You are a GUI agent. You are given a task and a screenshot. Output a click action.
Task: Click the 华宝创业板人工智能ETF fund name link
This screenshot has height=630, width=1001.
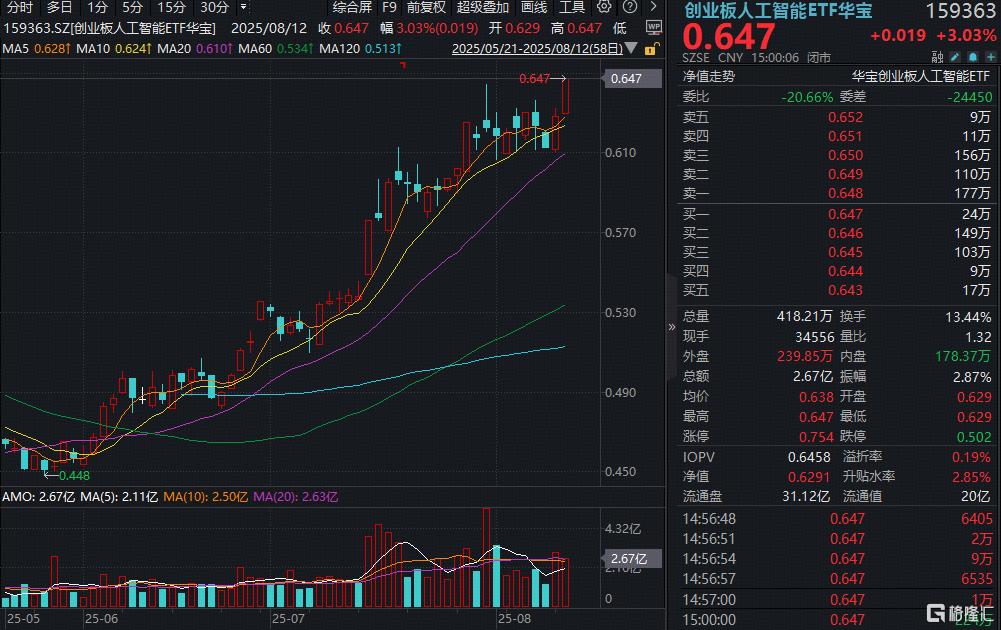(921, 77)
